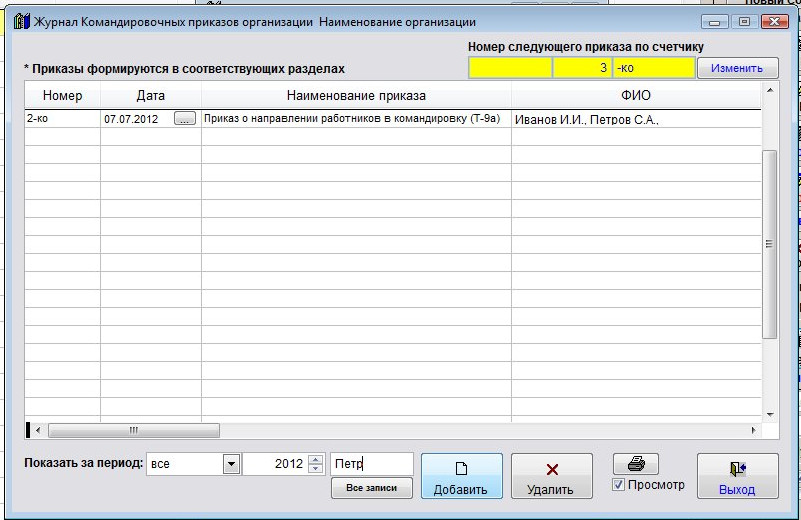This screenshot has width=801, height=520.
Task: Click the counter suffix field '-ко'
Action: 654,68
